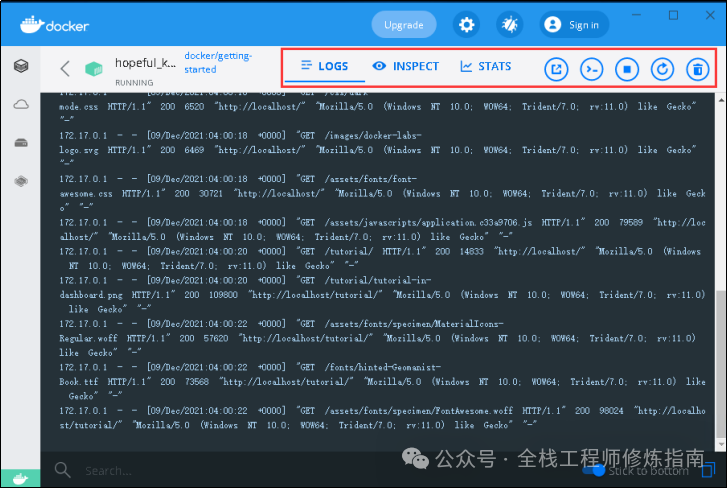Click the Docker whale status icon
728x488 pixels.
coord(20,478)
